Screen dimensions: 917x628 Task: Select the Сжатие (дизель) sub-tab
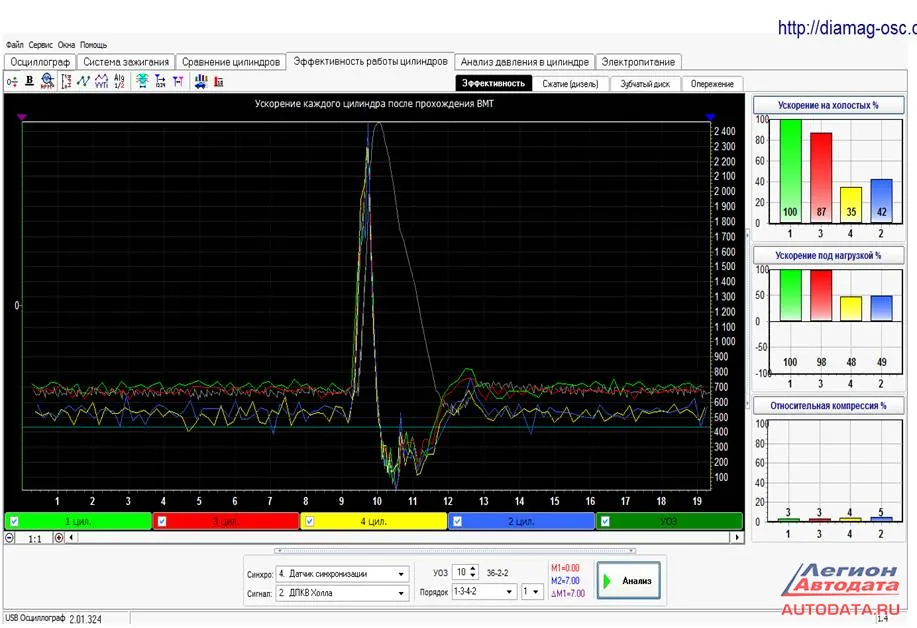(x=570, y=84)
